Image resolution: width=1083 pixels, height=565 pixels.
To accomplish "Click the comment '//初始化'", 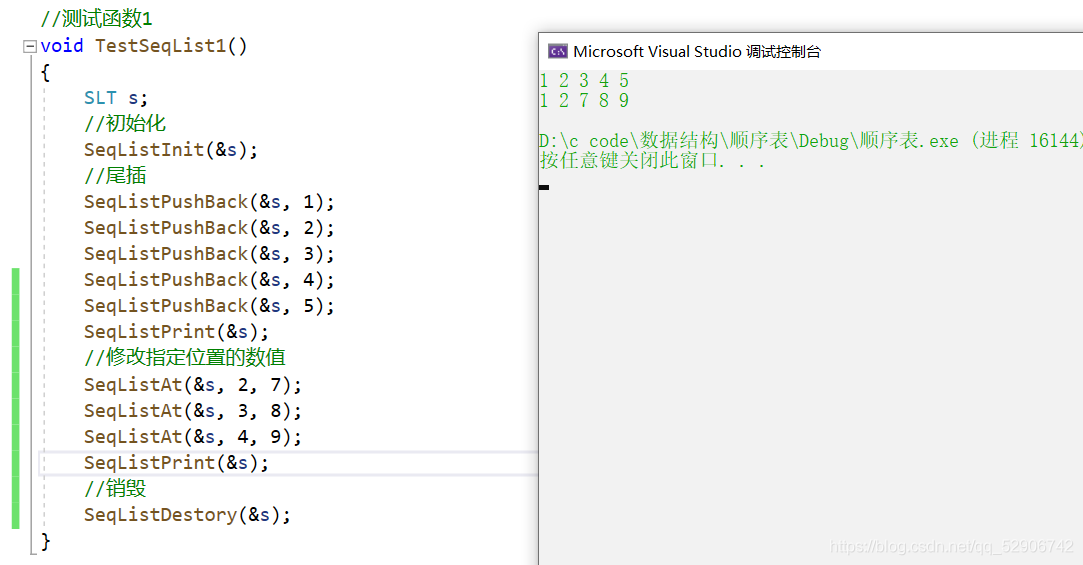I will (x=125, y=124).
